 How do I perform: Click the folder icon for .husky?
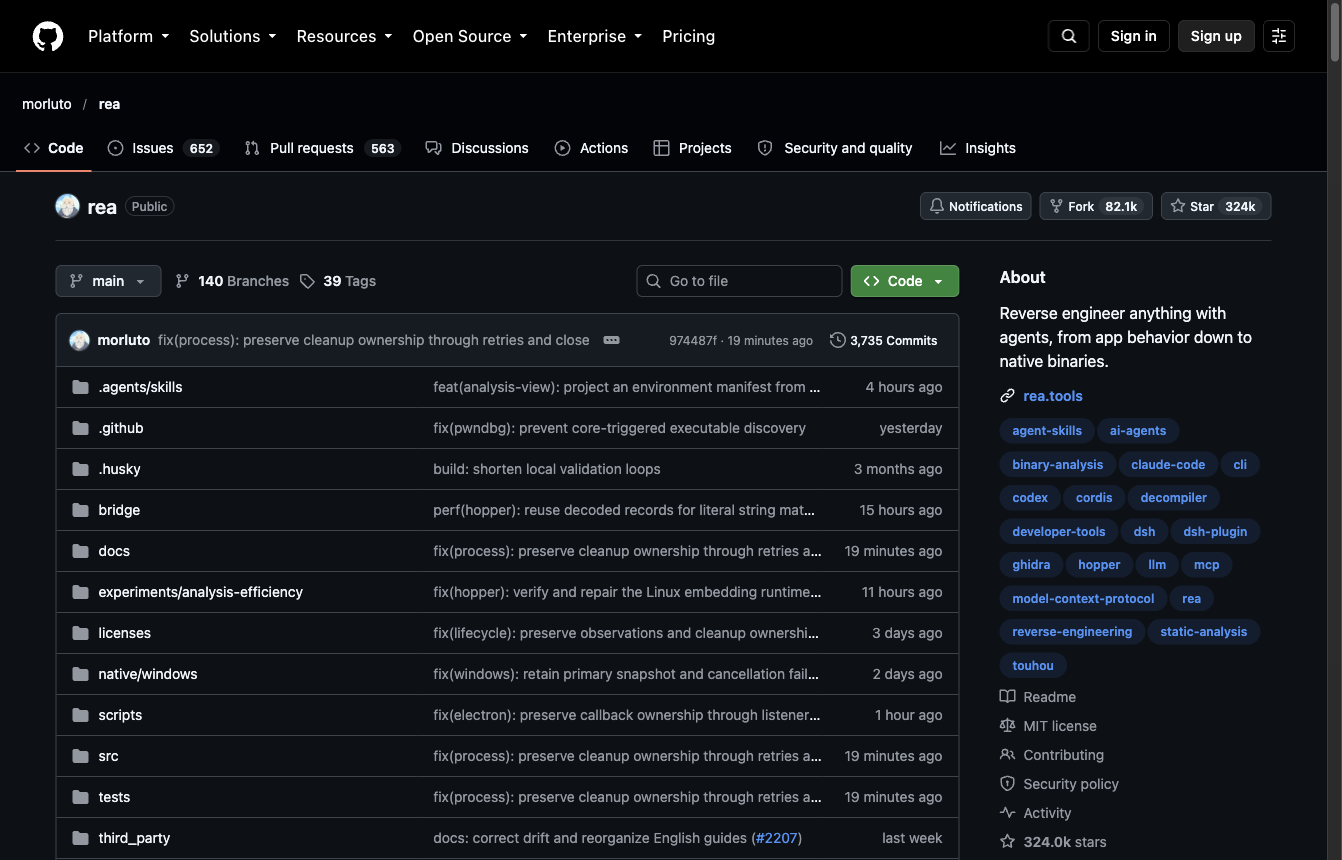[x=81, y=469]
